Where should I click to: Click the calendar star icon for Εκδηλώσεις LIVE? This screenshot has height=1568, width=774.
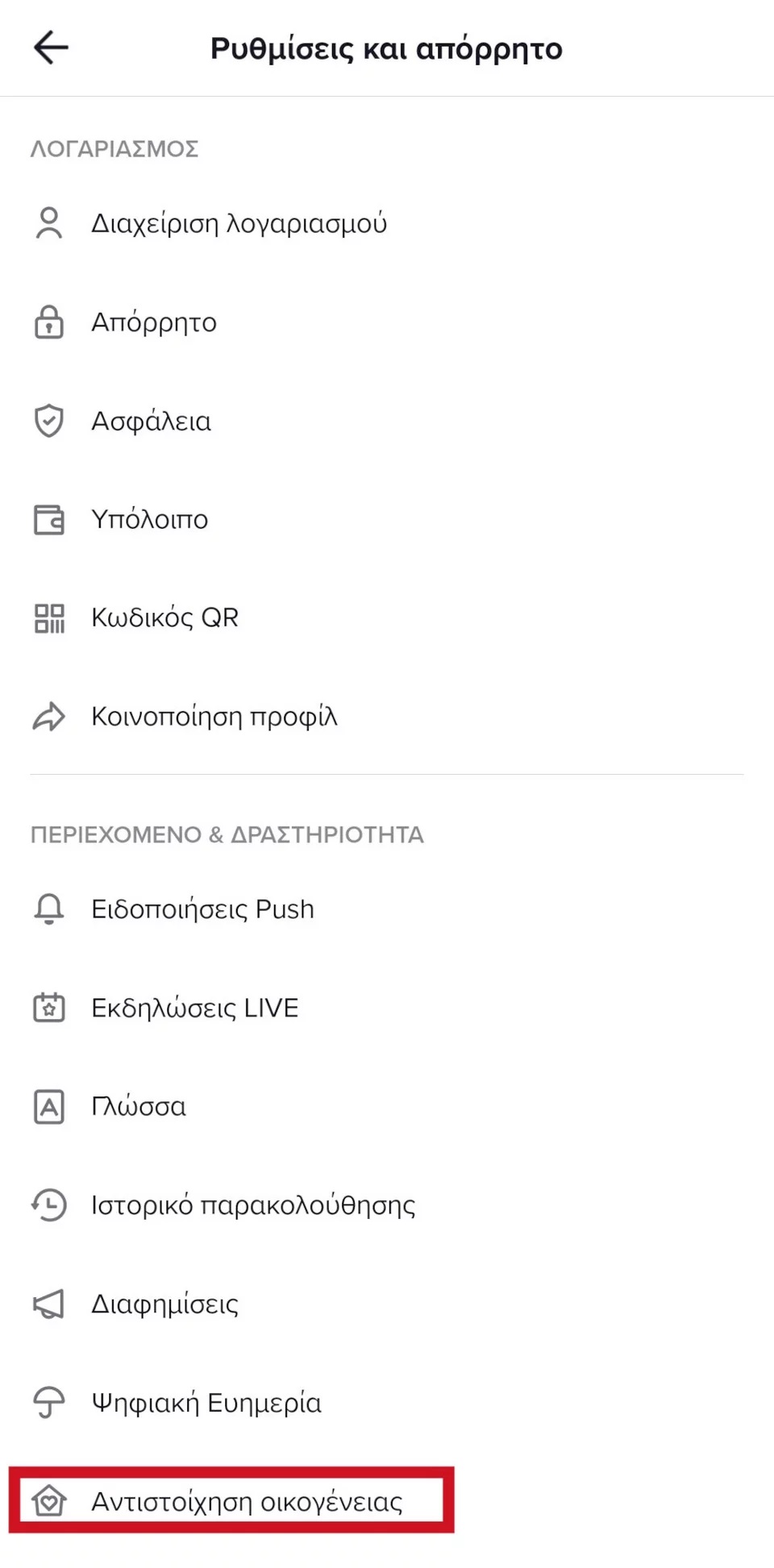[49, 1008]
